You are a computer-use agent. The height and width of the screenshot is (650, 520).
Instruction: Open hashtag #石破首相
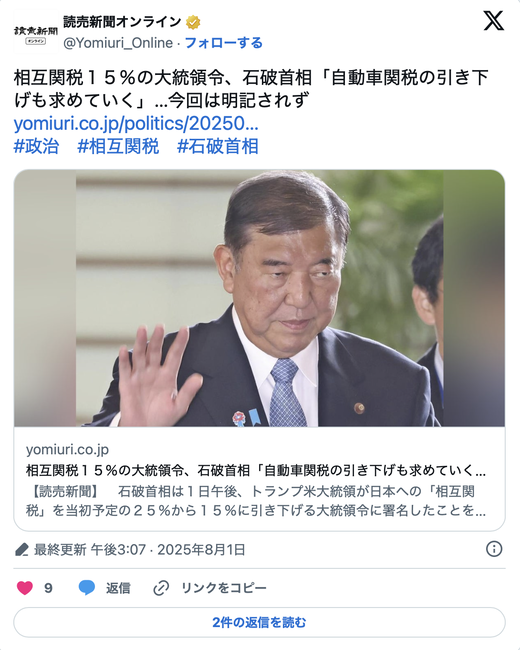pyautogui.click(x=218, y=146)
